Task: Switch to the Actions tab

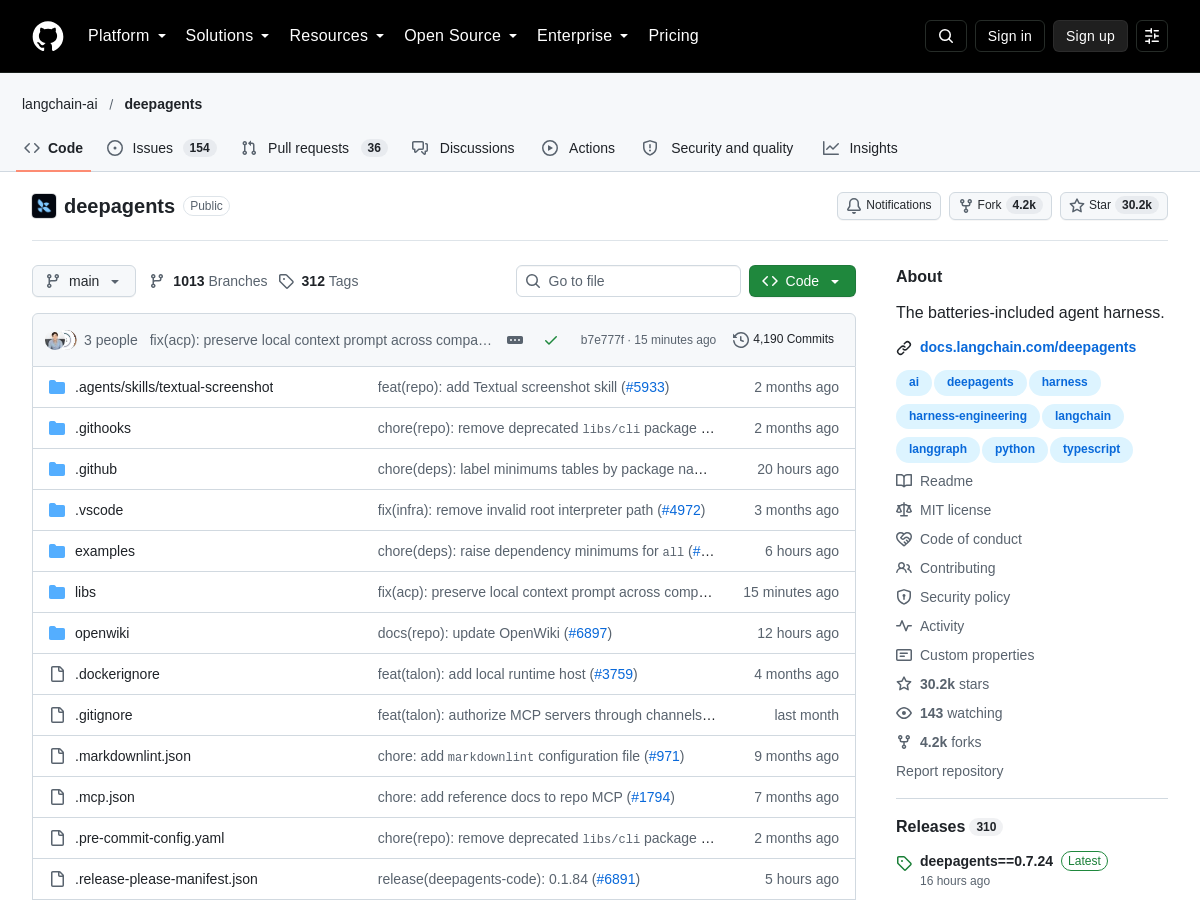Action: 579,148
